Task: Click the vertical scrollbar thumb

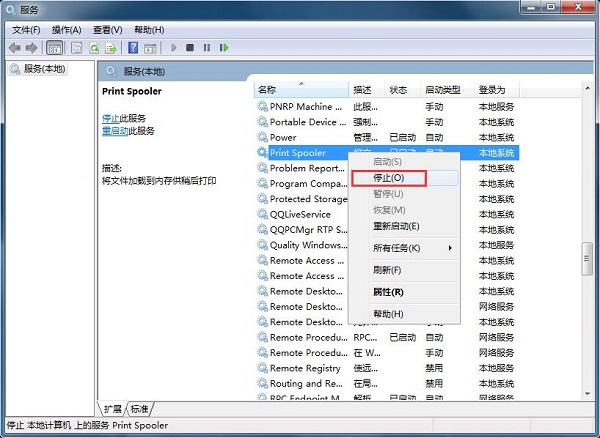Action: pos(587,259)
